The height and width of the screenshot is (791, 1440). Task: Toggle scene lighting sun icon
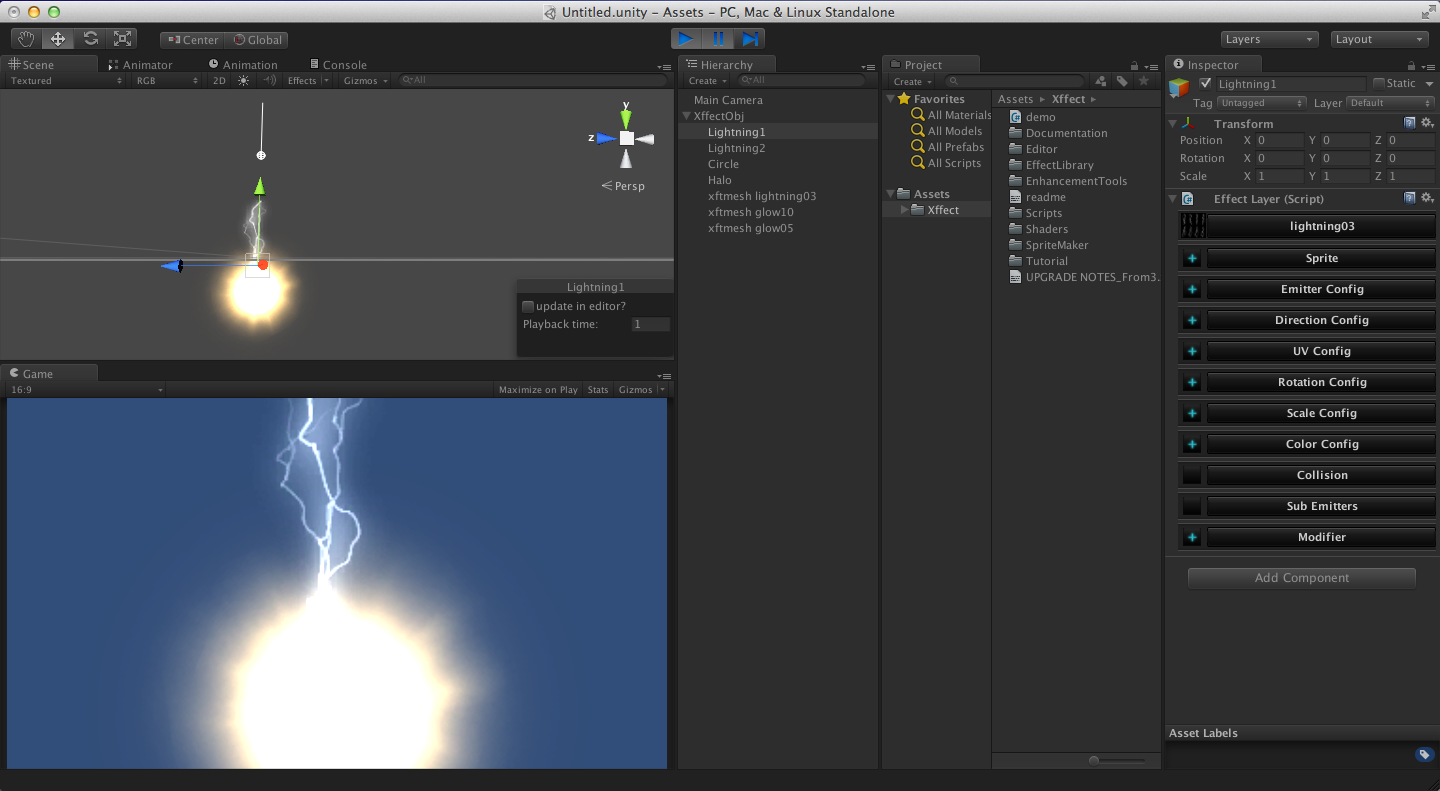tap(243, 81)
